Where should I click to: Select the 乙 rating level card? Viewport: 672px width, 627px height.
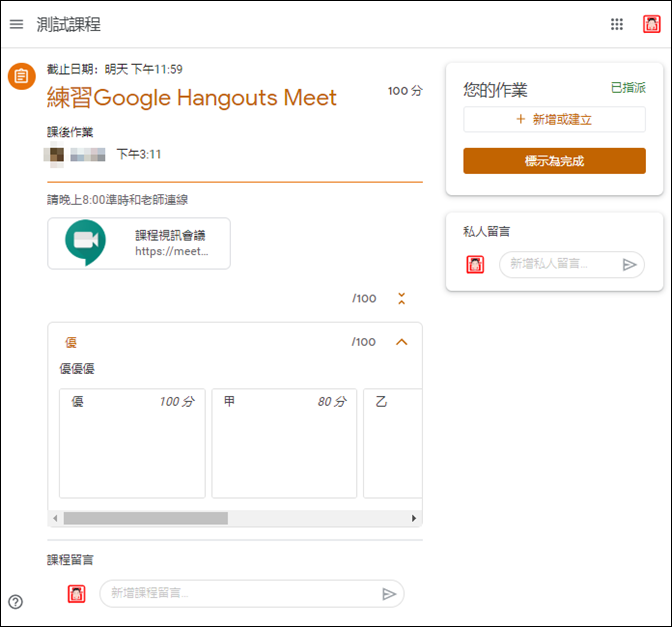393,443
